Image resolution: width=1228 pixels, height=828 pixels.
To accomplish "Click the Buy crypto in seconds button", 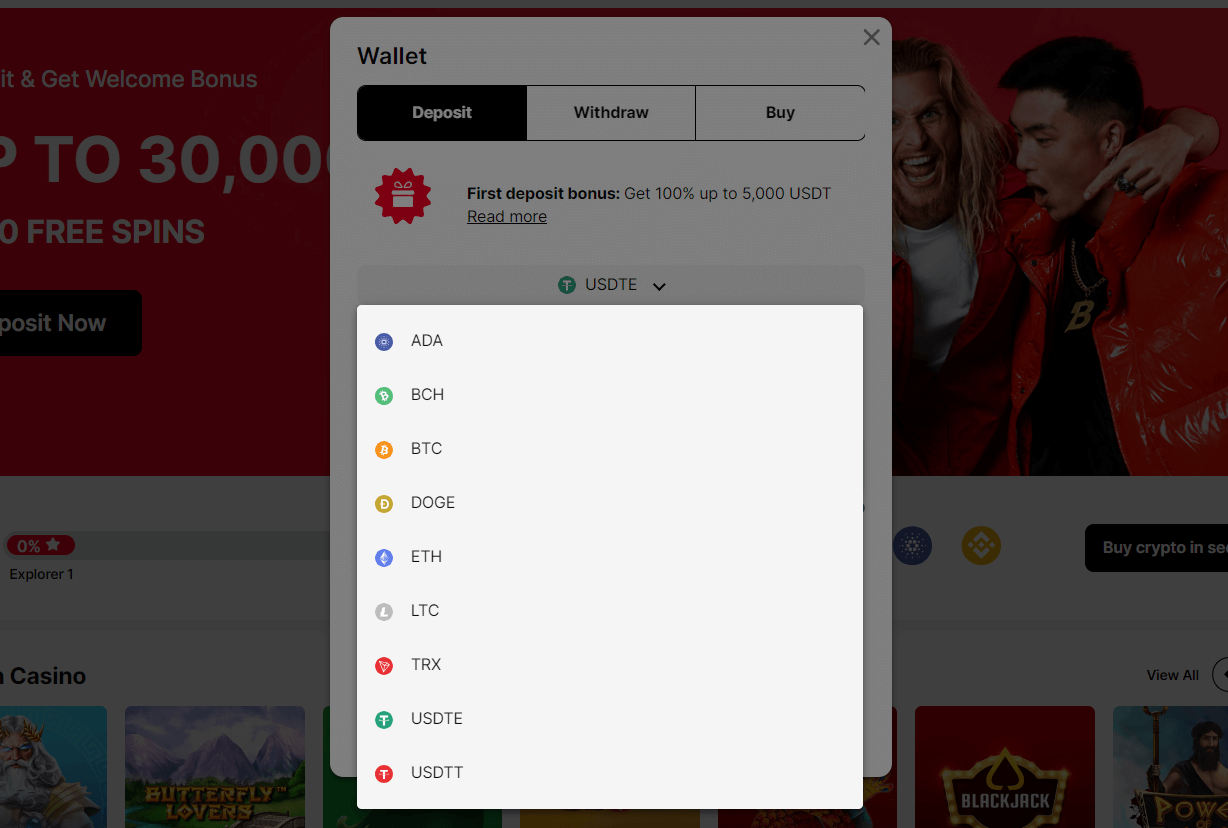I will (x=1156, y=548).
